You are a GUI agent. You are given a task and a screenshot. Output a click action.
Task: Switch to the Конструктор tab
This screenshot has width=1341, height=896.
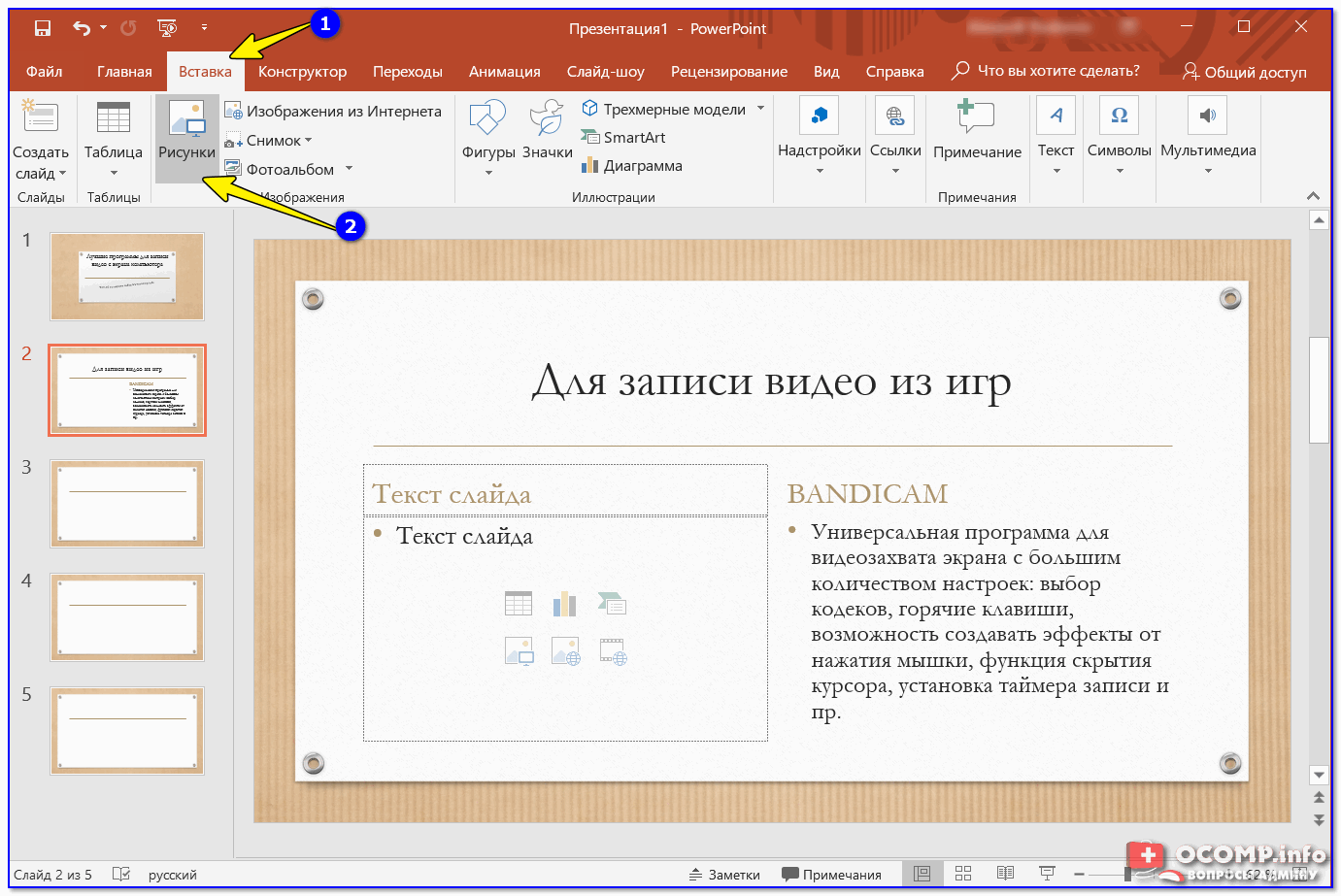[x=302, y=71]
